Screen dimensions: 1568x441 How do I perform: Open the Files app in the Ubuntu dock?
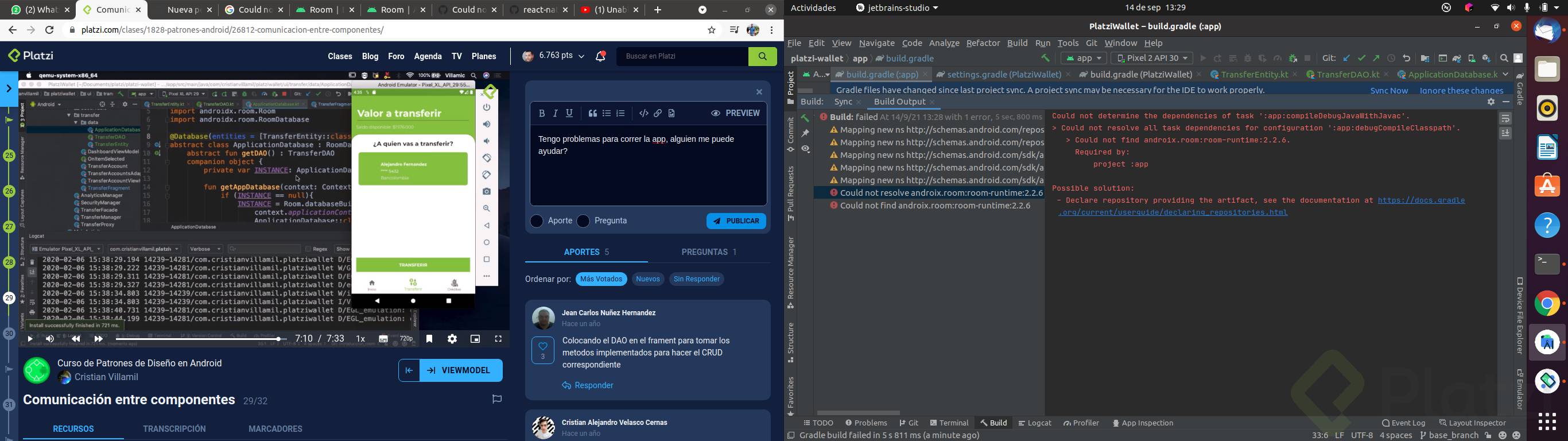tap(1547, 69)
